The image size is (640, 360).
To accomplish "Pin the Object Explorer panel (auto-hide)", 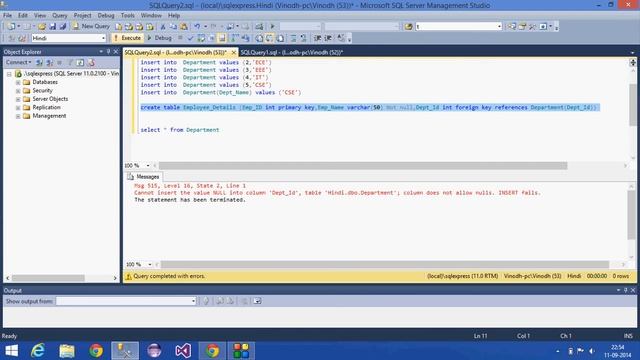I will coord(108,51).
